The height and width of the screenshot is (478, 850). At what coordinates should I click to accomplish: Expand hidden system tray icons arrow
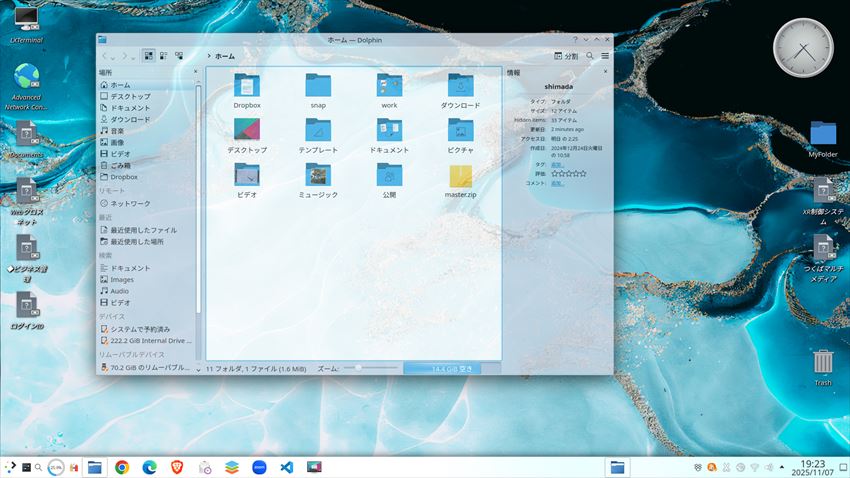tap(782, 467)
